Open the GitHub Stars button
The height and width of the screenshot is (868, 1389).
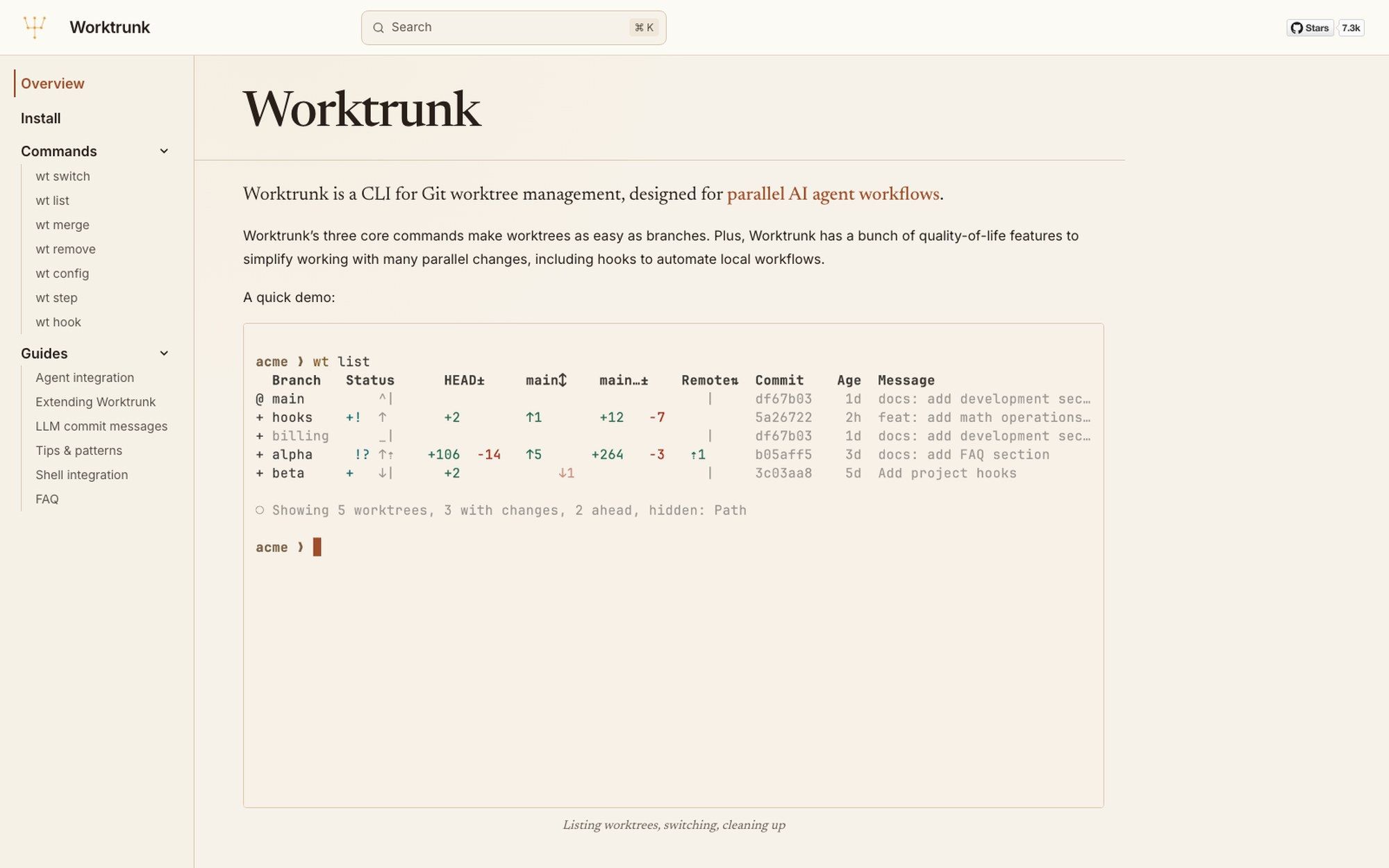[1310, 28]
